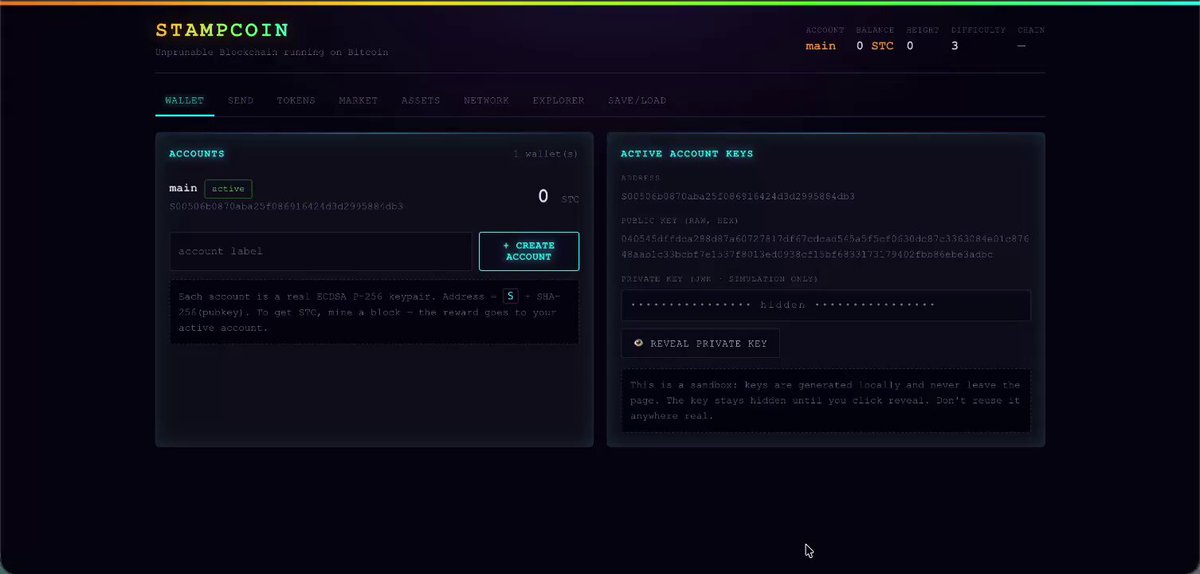Click the Active Account Keys heading
The width and height of the screenshot is (1200, 574).
pyautogui.click(x=687, y=154)
